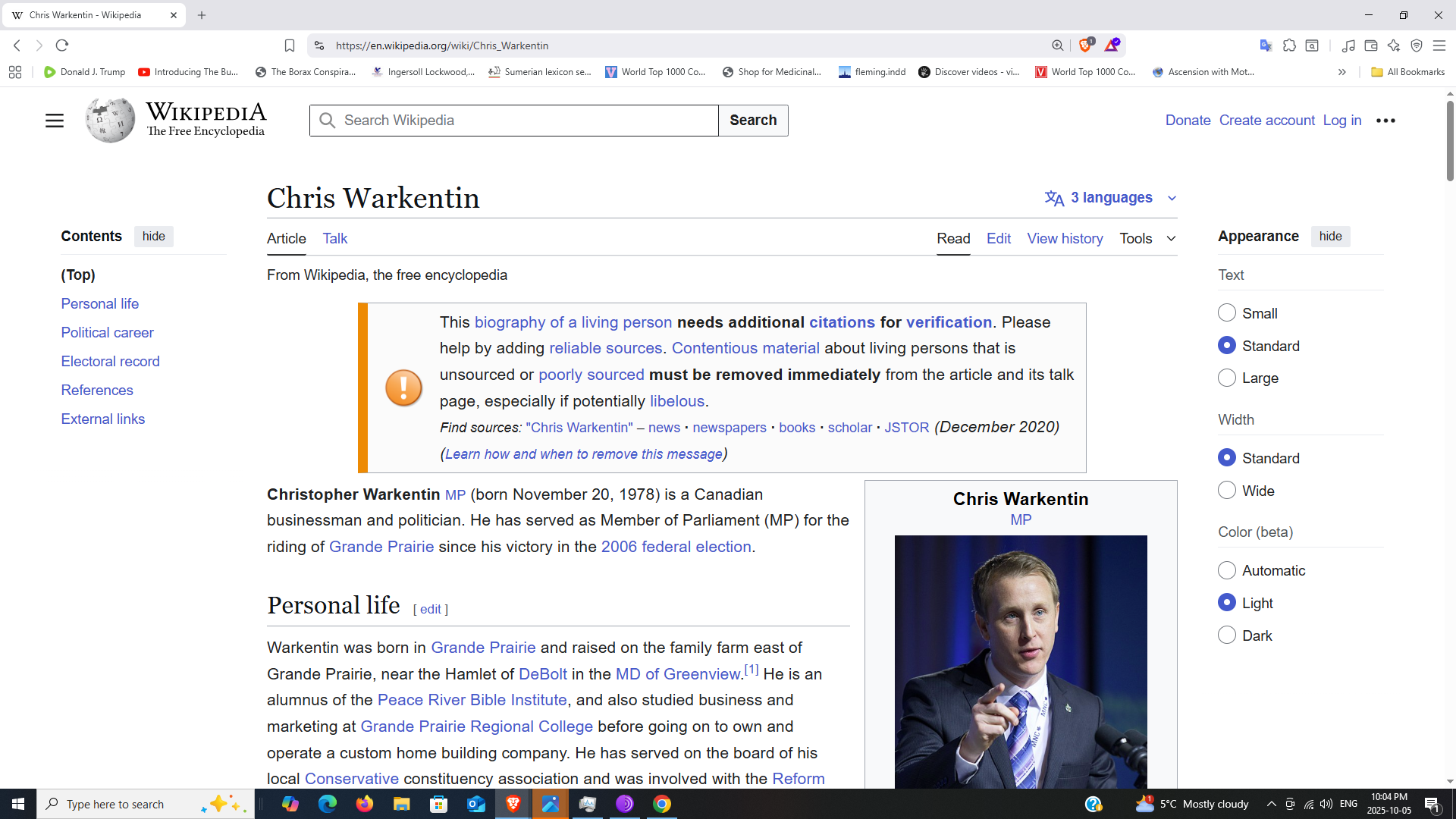Select the Wide width option
This screenshot has width=1456, height=819.
(x=1227, y=491)
